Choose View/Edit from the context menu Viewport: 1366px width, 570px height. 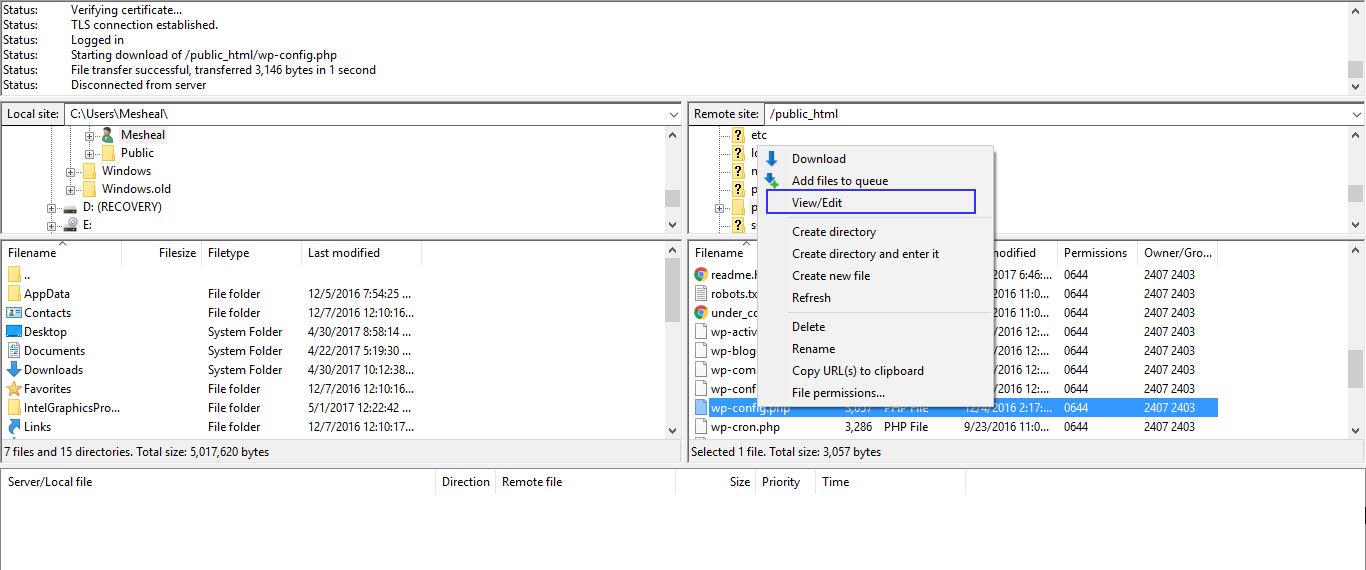coord(817,203)
